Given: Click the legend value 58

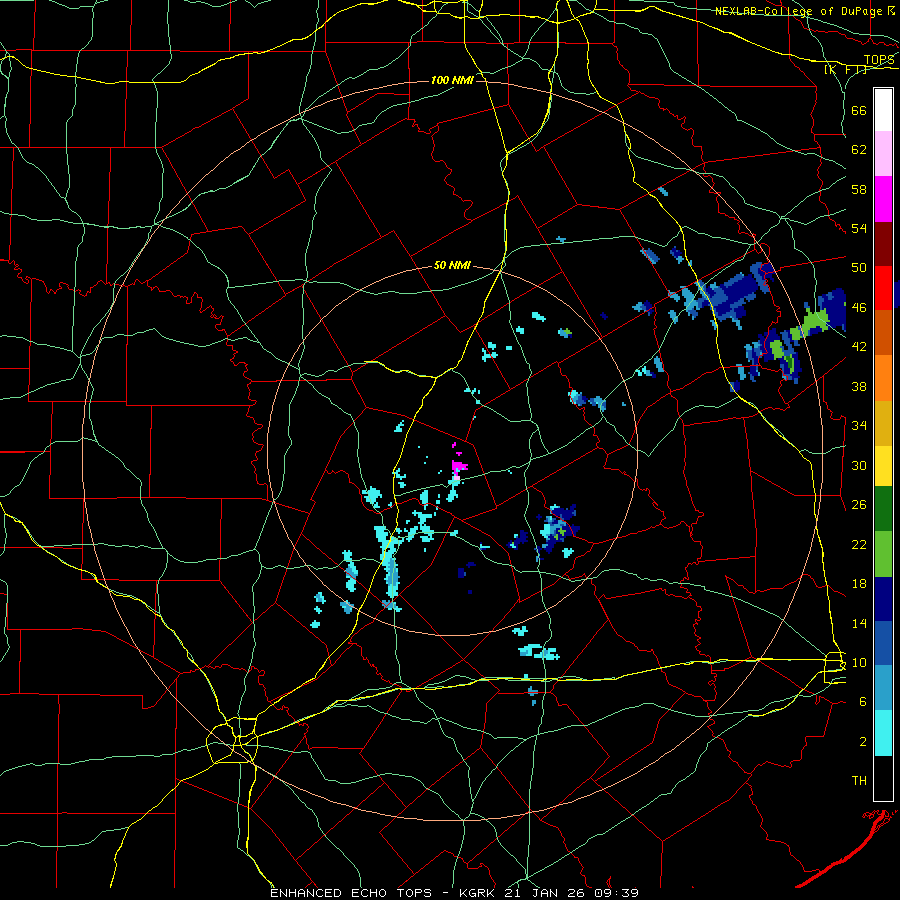Looking at the screenshot, I should pyautogui.click(x=859, y=189).
